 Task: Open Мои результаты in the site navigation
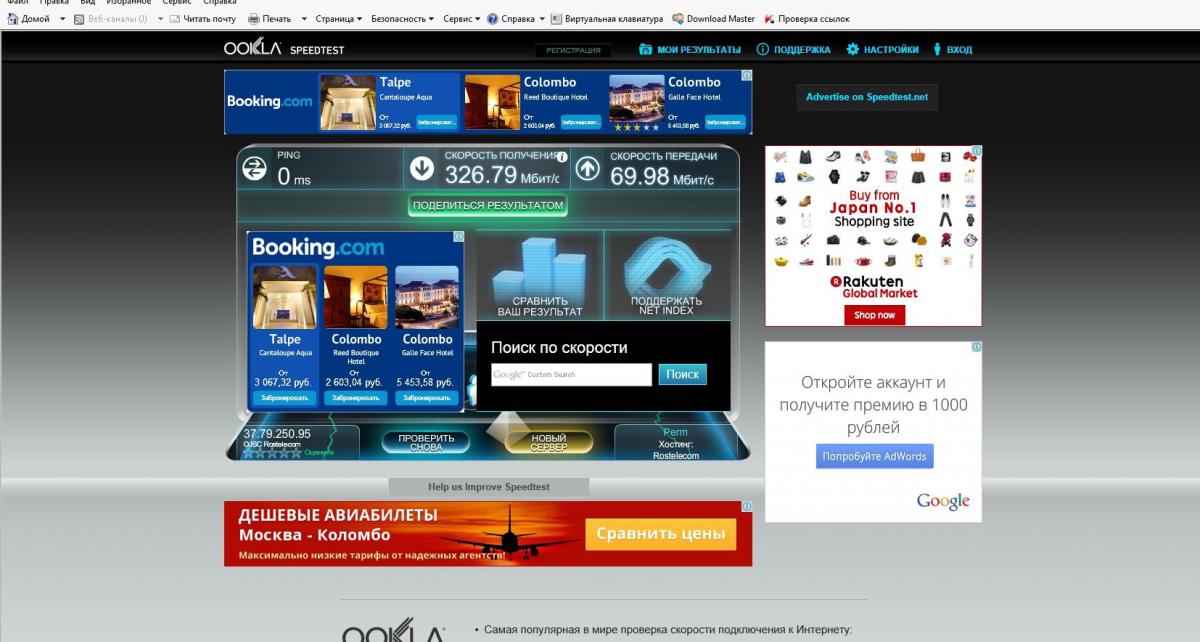[690, 49]
